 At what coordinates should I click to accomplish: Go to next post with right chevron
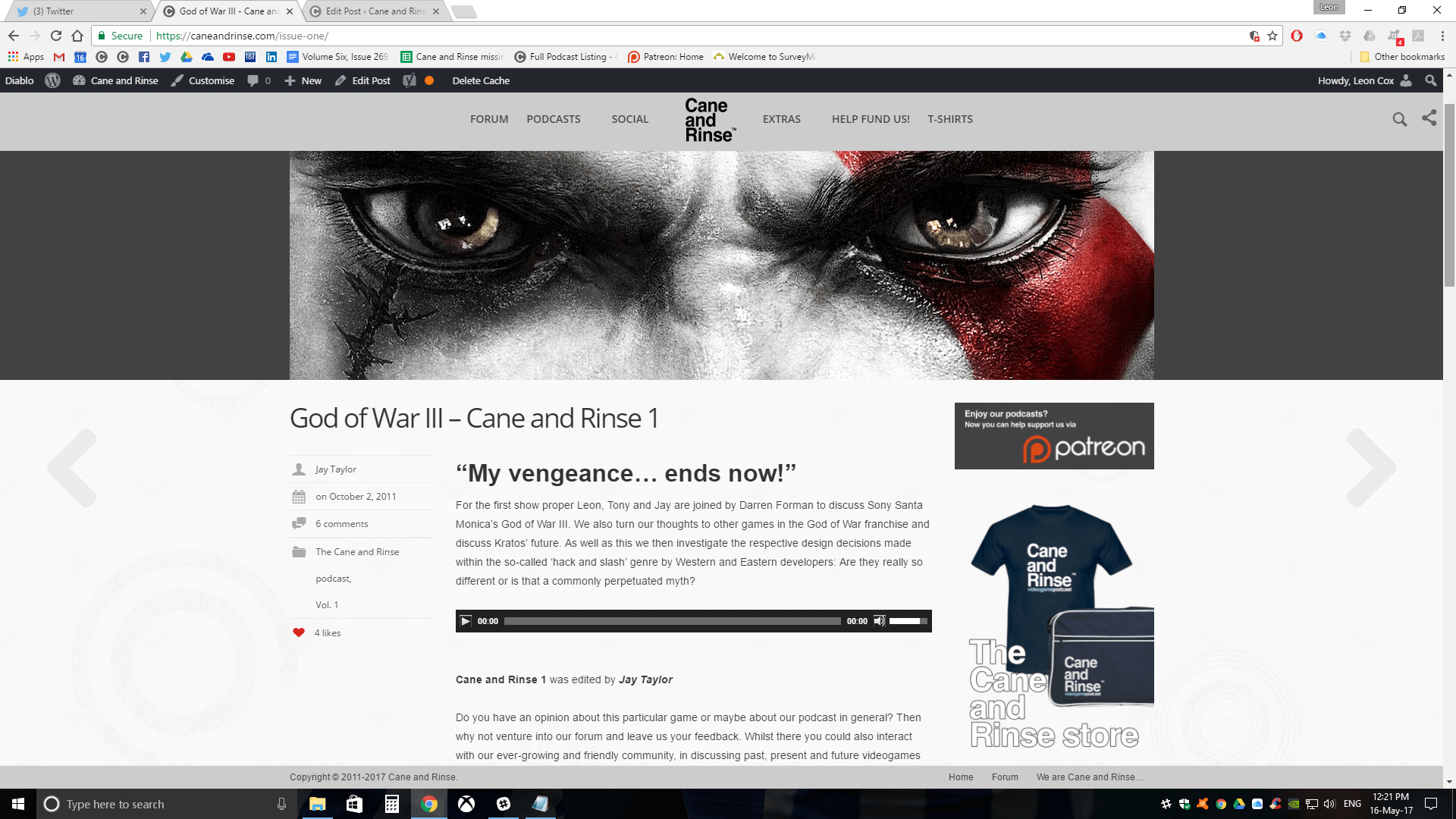tap(1371, 468)
